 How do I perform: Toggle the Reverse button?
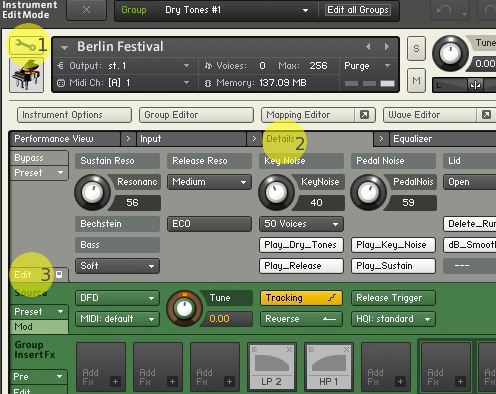[x=301, y=319]
